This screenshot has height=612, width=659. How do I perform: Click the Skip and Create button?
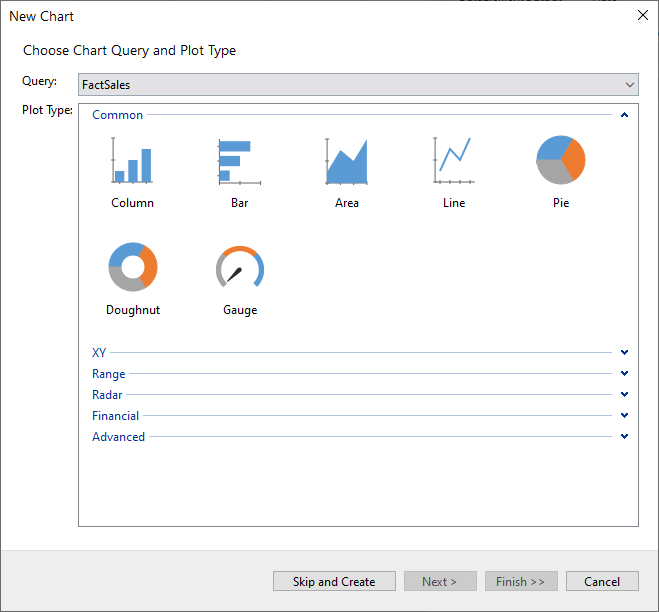334,581
